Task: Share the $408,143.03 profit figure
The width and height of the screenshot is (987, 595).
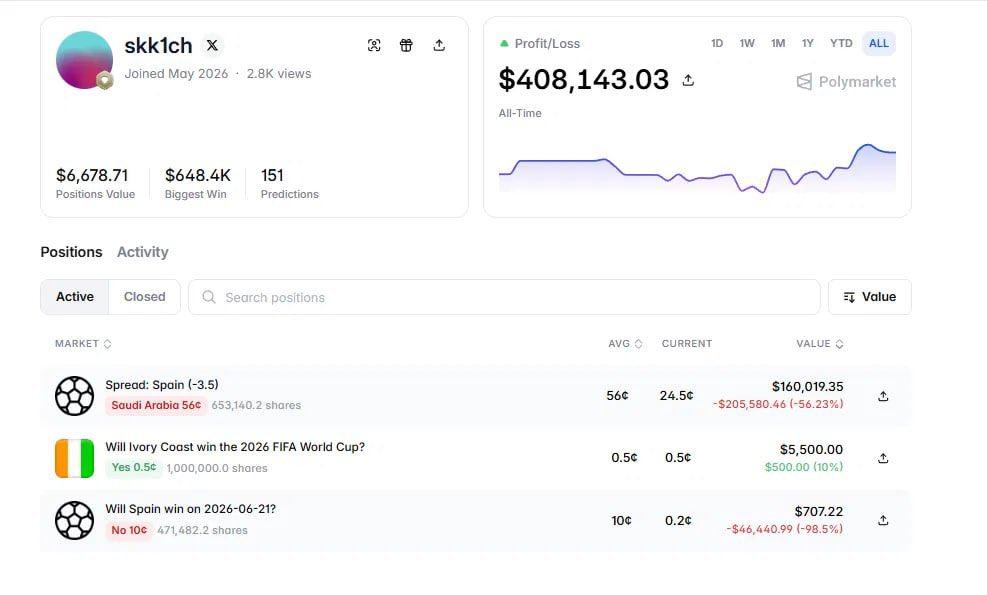Action: [688, 80]
